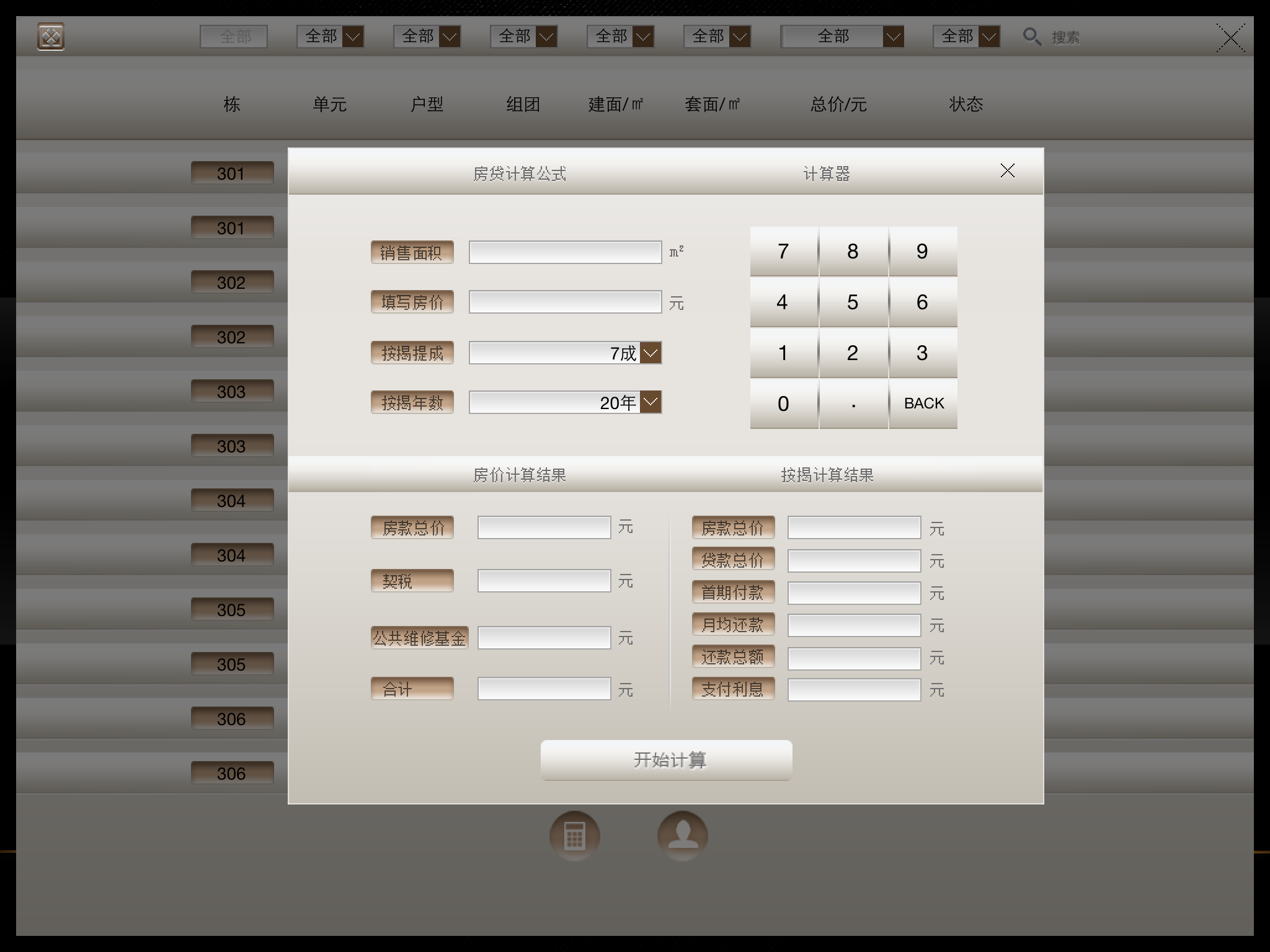
Task: Click the 总价/元 column header
Action: 838,104
